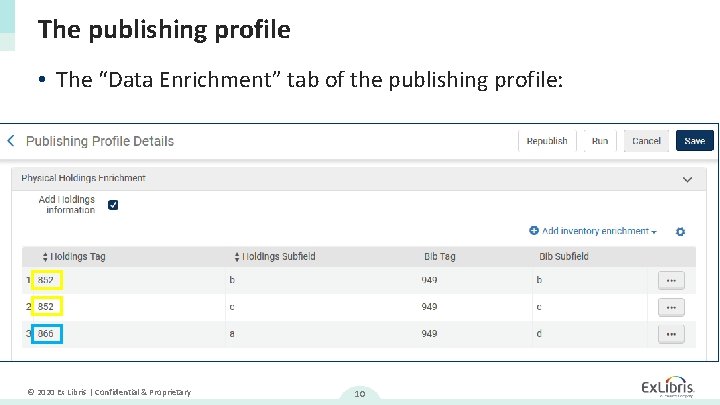Click the ExLibris logo
Screen dimensions: 720x405
[x=668, y=387]
